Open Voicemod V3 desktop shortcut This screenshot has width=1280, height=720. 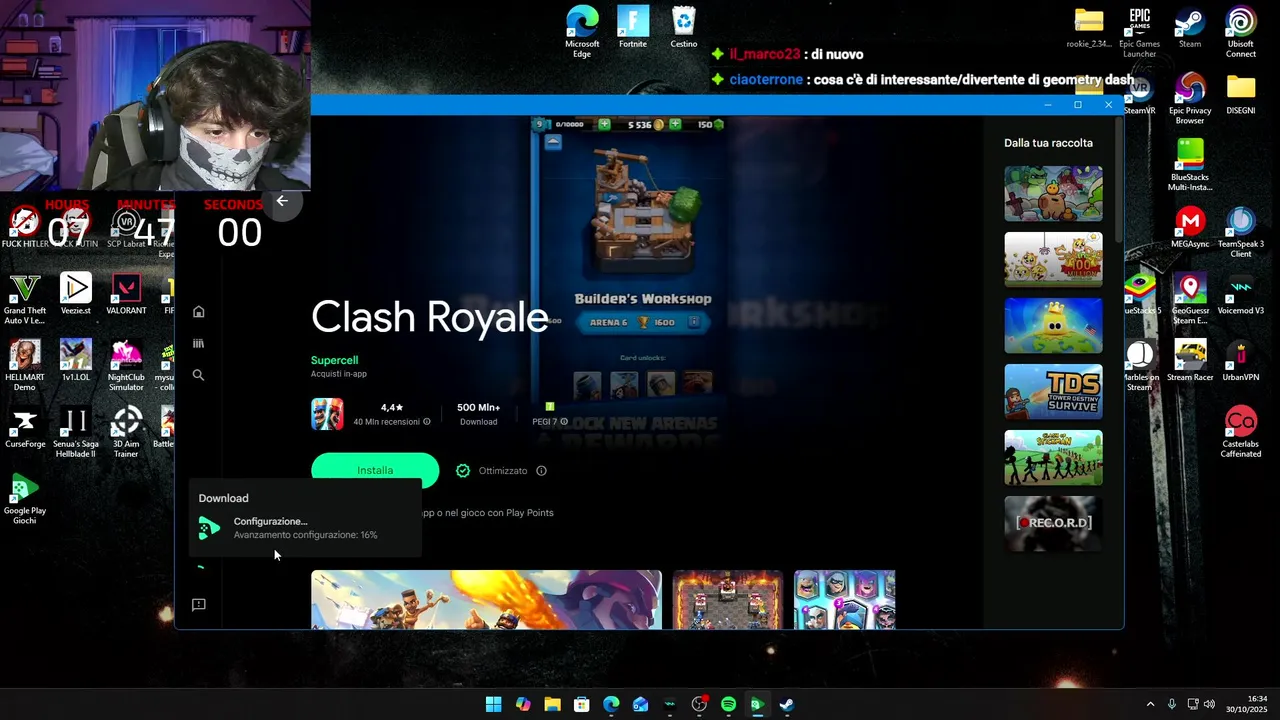1241,294
